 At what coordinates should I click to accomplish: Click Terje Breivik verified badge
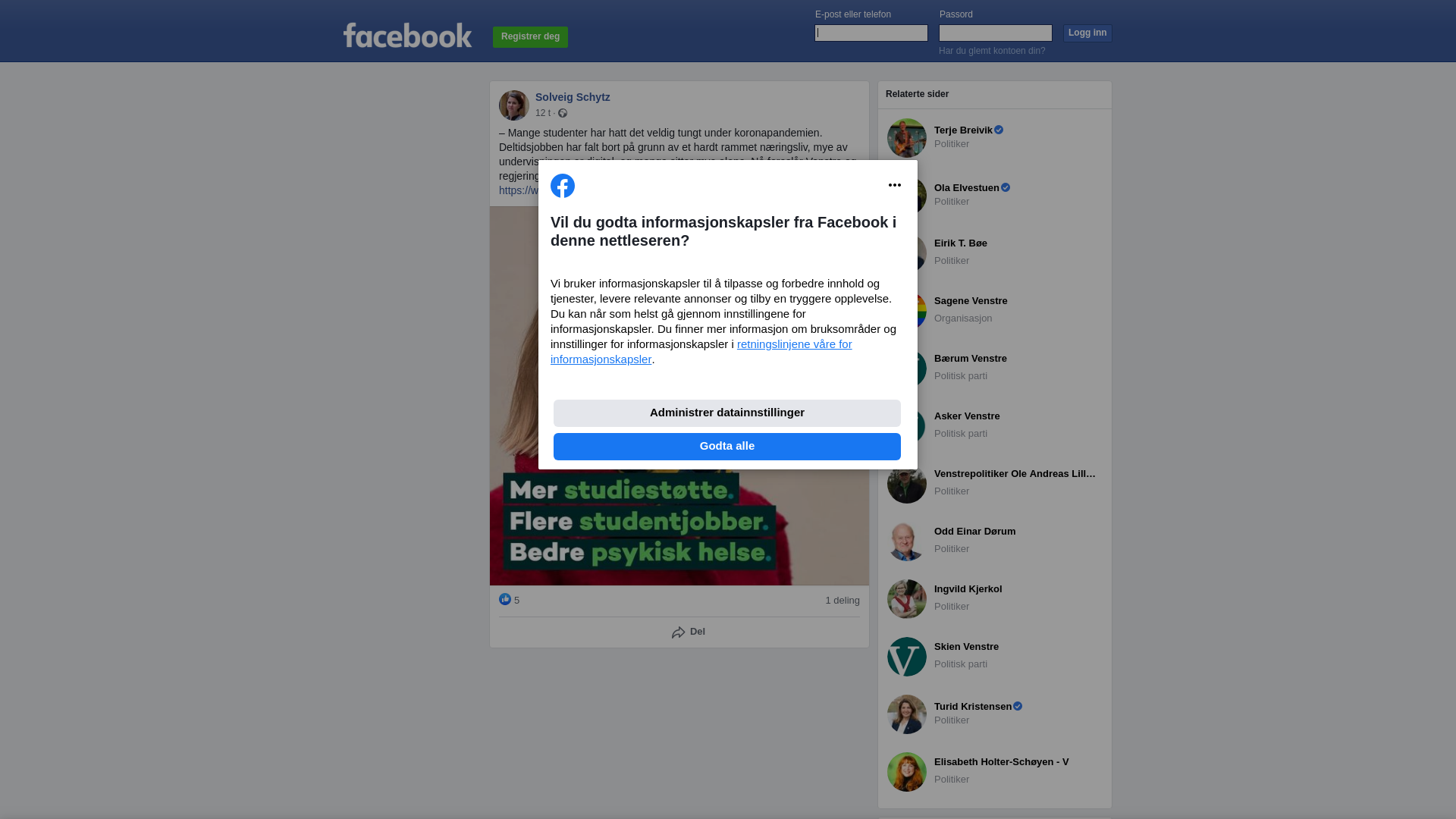(x=999, y=130)
